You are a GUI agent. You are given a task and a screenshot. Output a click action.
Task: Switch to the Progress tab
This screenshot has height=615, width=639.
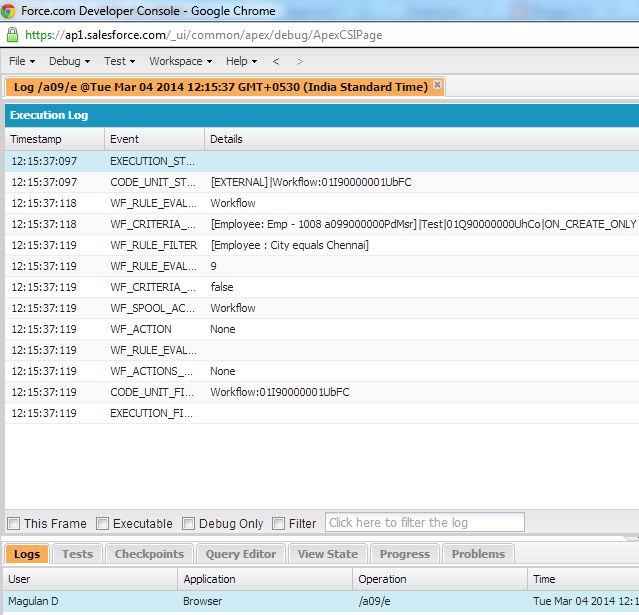[405, 554]
